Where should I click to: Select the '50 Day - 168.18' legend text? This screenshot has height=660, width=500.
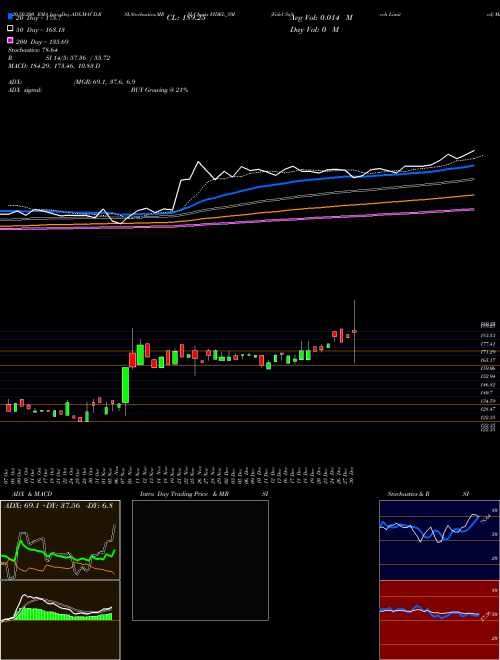pos(40,29)
